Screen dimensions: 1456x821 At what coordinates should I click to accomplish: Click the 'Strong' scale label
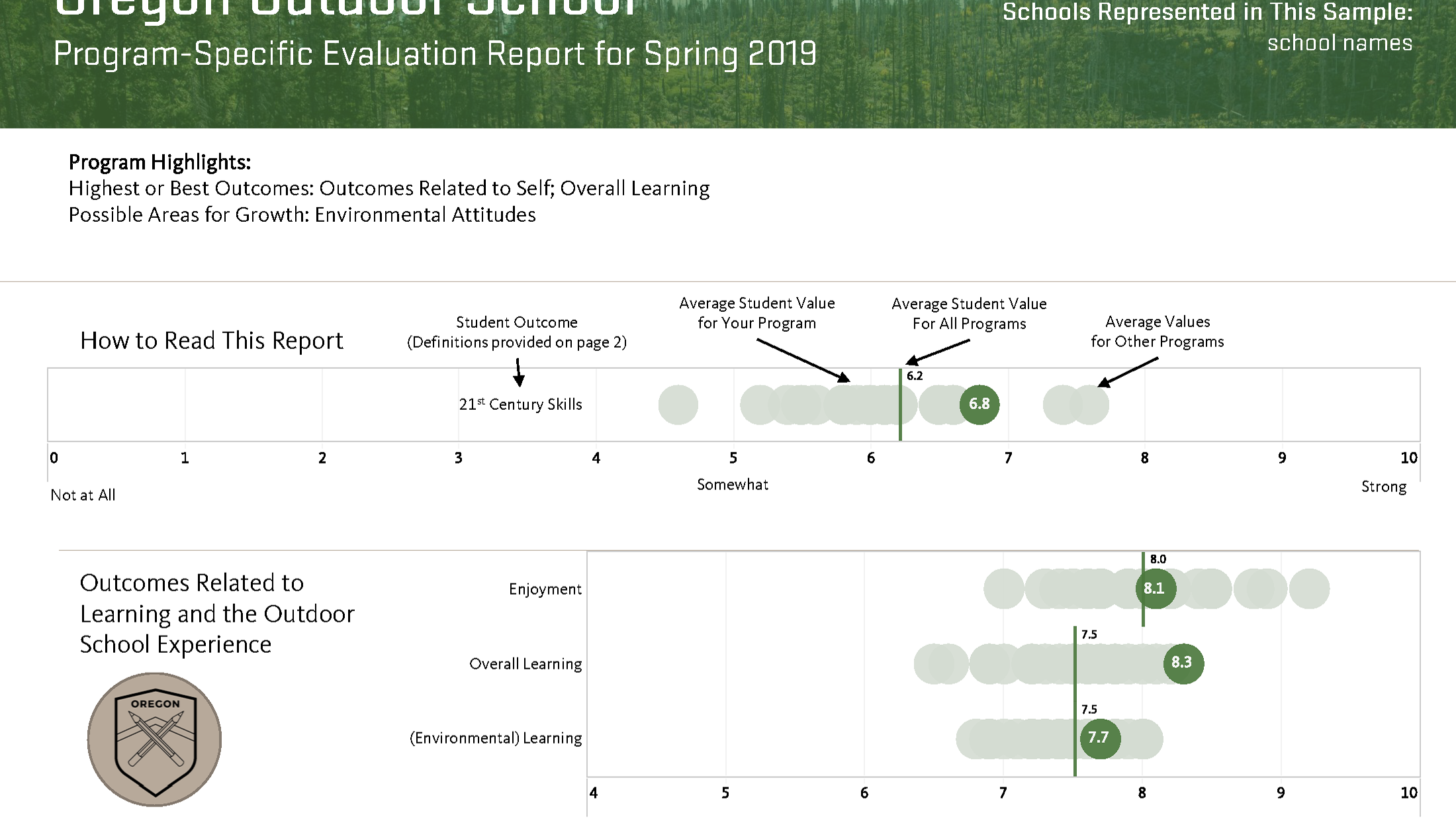1384,487
